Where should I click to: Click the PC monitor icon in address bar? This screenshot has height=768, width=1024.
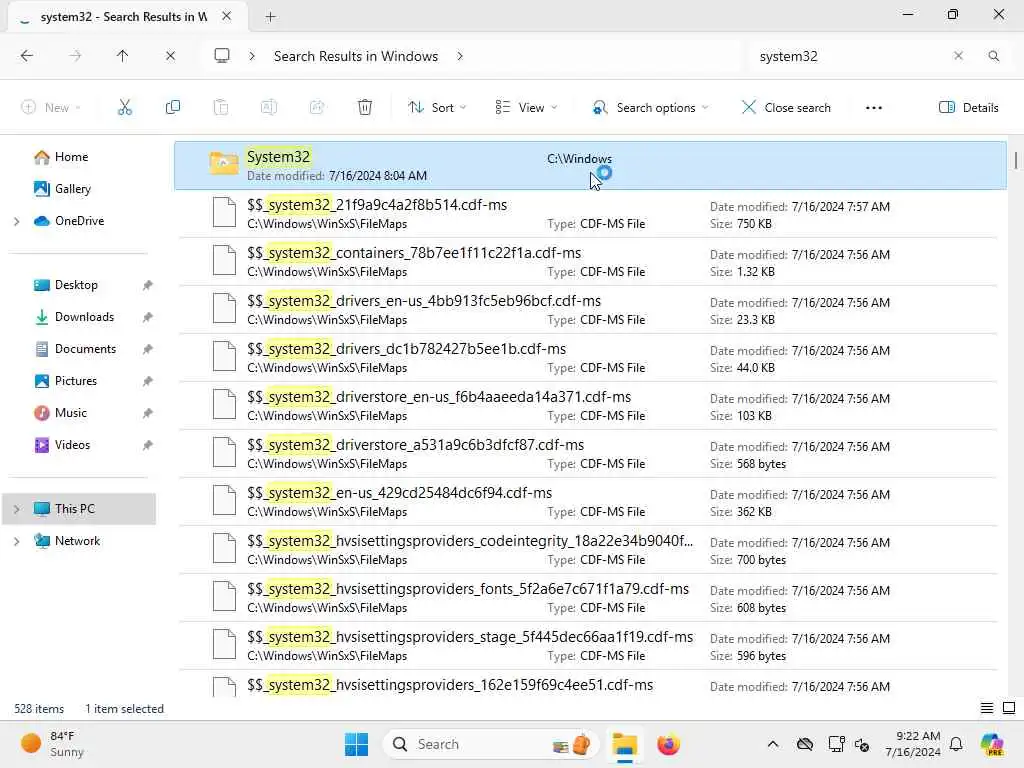click(x=222, y=56)
